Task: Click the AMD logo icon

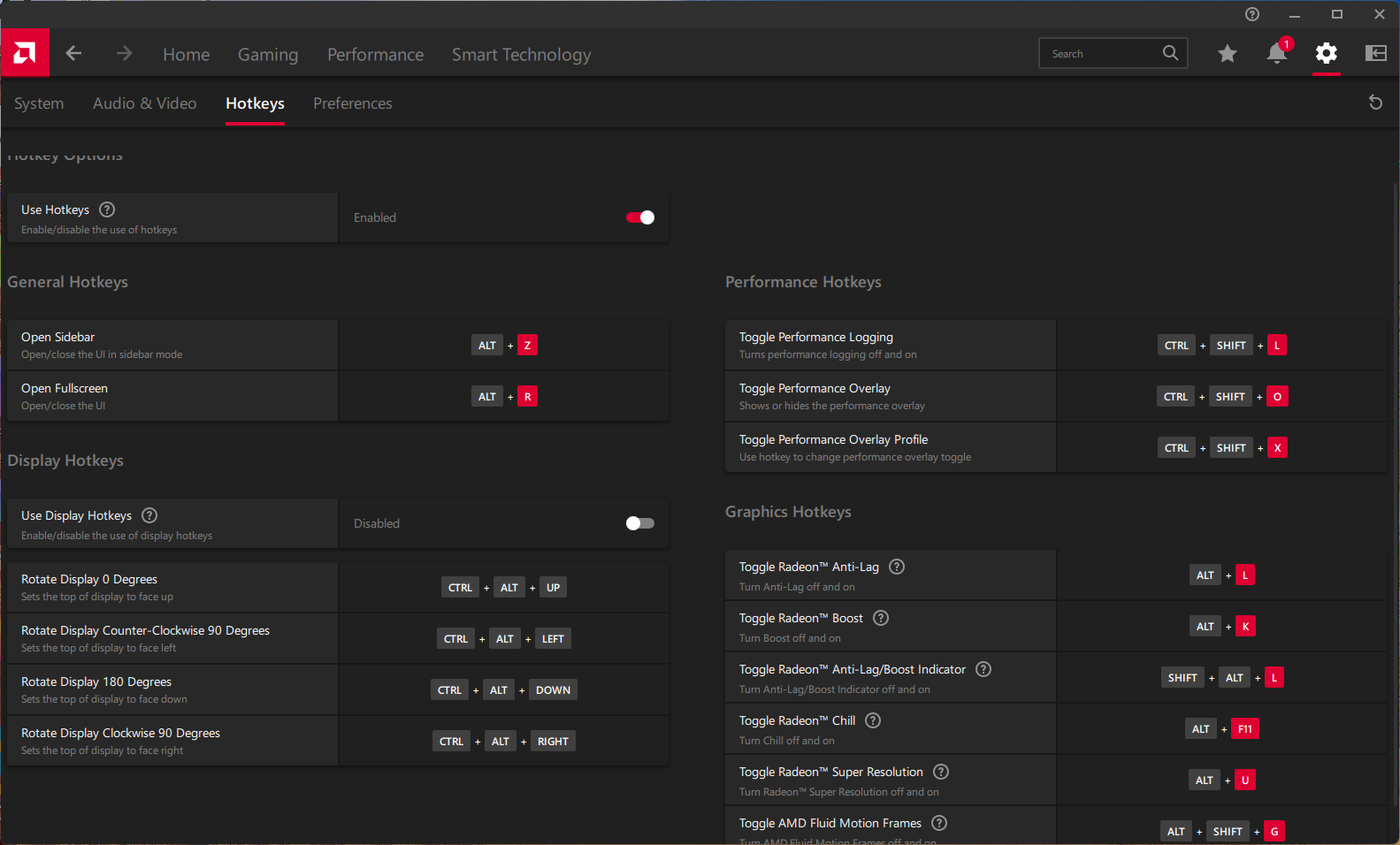Action: pos(25,53)
